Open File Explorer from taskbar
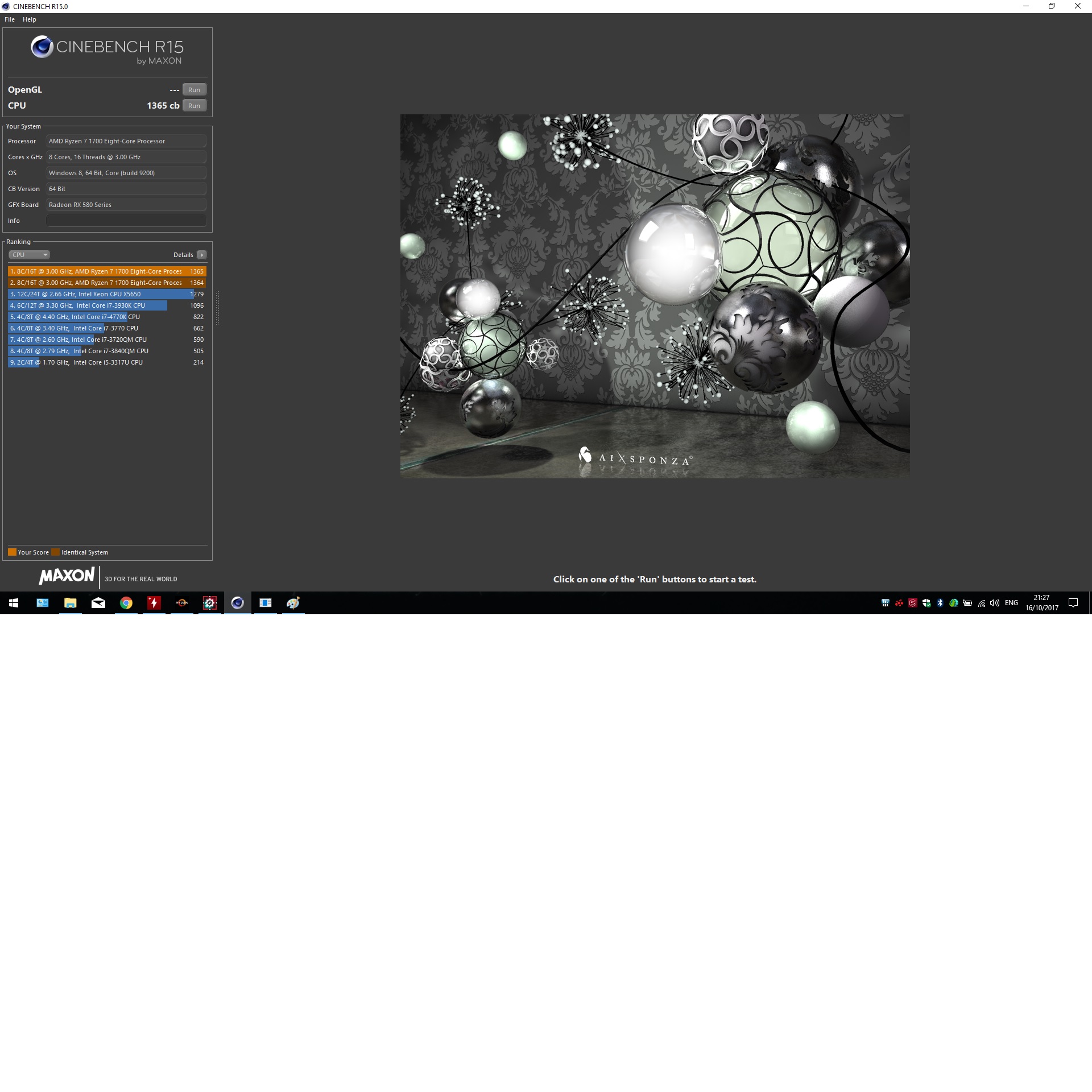 [x=71, y=603]
